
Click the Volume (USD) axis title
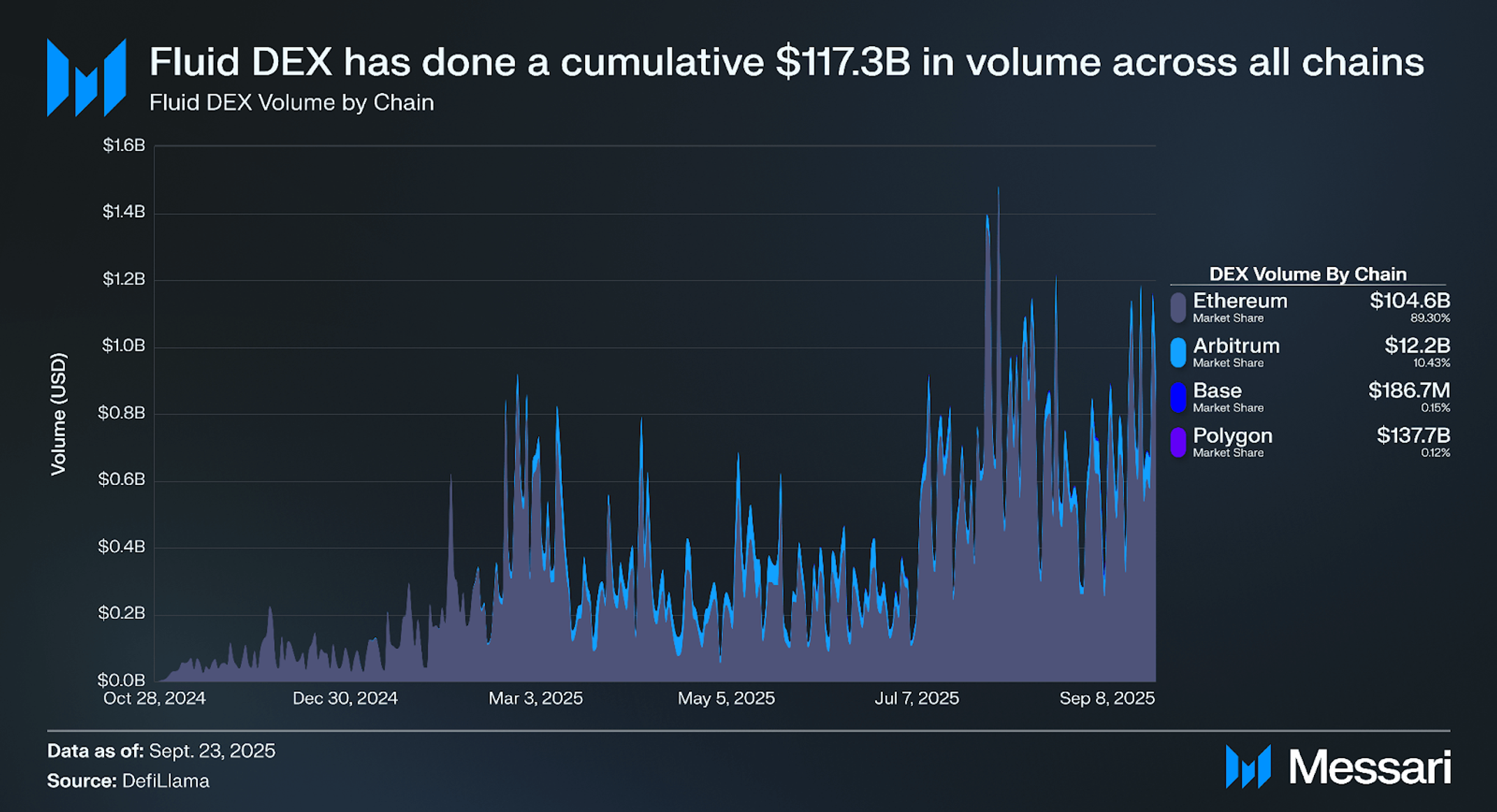59,414
